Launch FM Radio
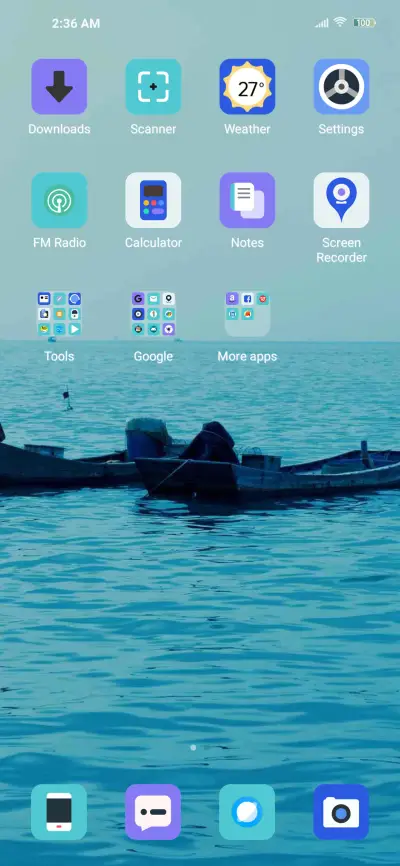Image resolution: width=400 pixels, height=866 pixels. tap(59, 200)
